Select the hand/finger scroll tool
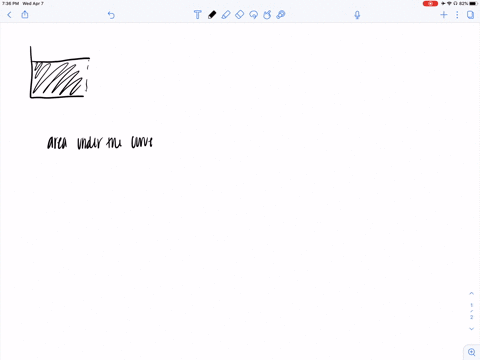The height and width of the screenshot is (360, 480). click(267, 15)
